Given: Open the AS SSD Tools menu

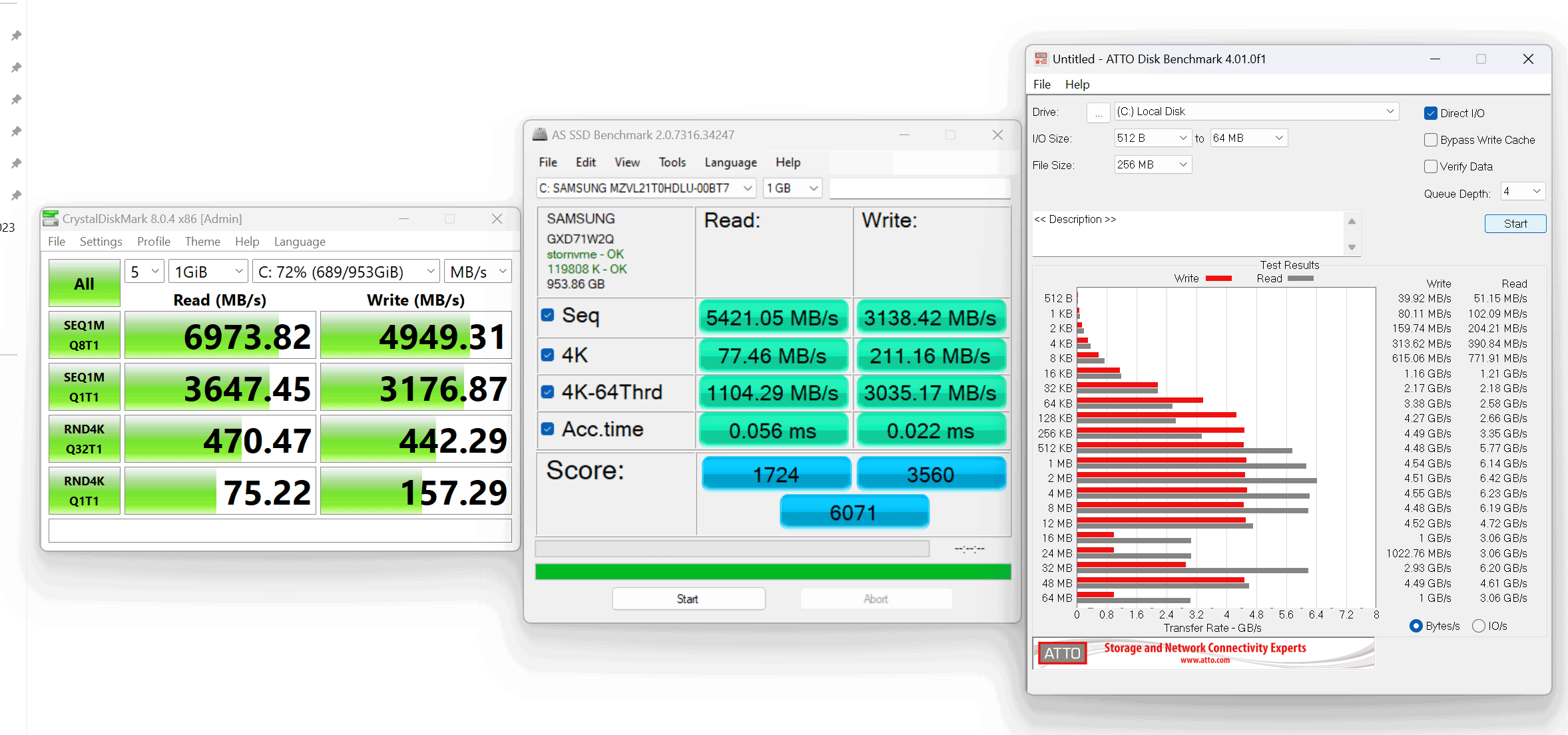Looking at the screenshot, I should [672, 162].
